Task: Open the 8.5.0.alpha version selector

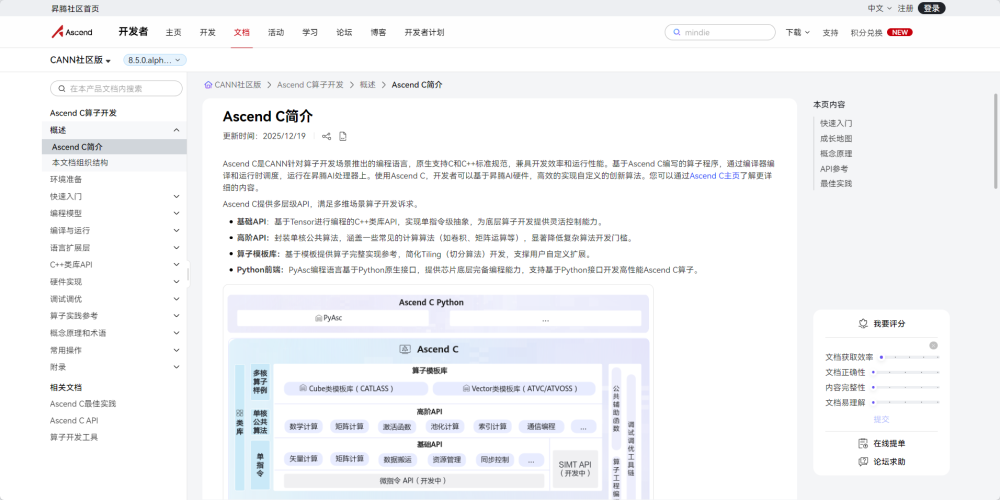Action: tap(155, 60)
